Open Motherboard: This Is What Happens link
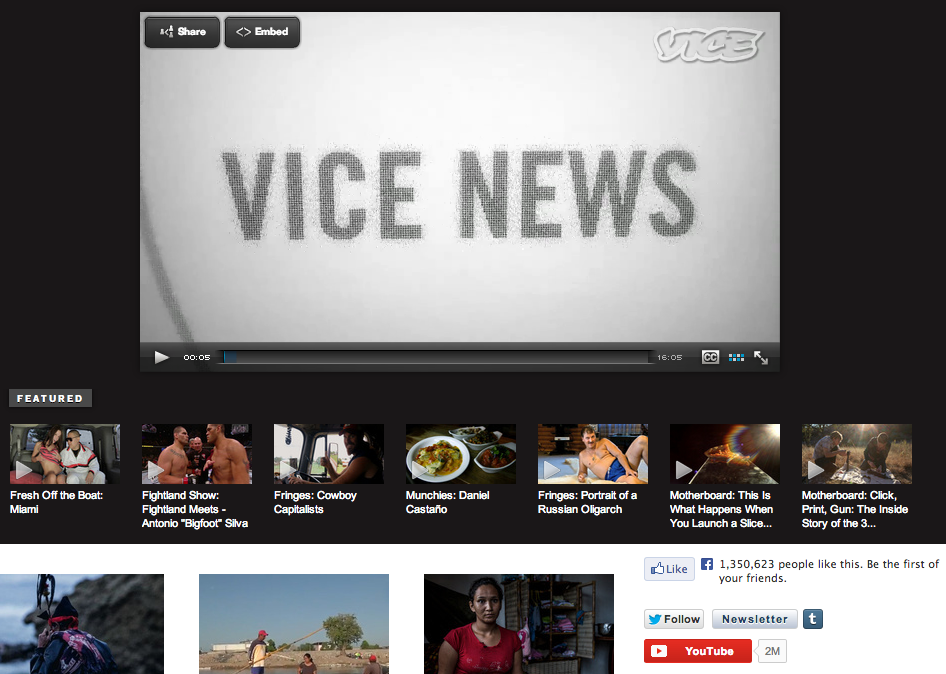 click(x=721, y=509)
